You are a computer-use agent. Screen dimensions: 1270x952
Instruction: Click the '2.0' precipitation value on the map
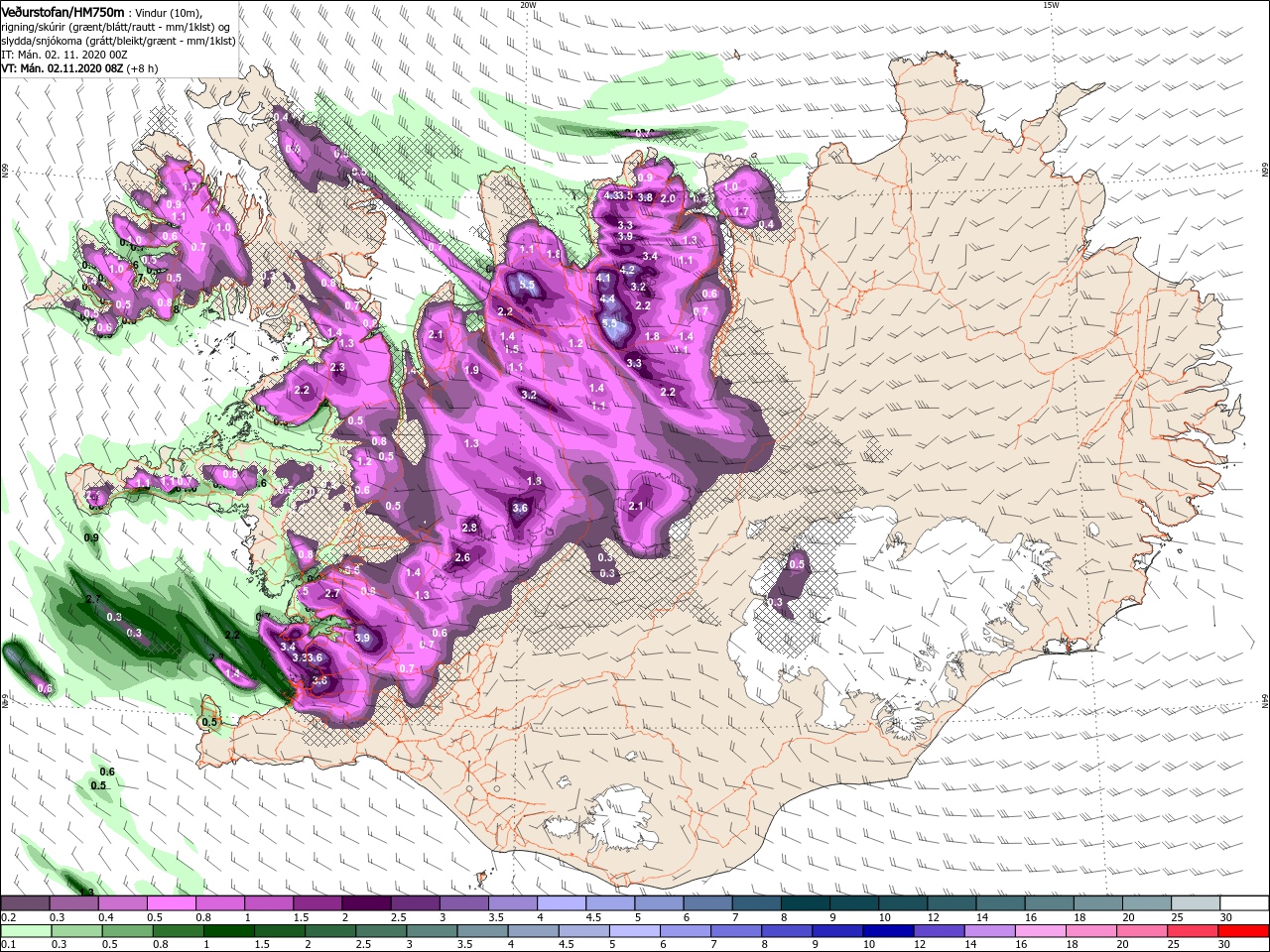tap(668, 198)
